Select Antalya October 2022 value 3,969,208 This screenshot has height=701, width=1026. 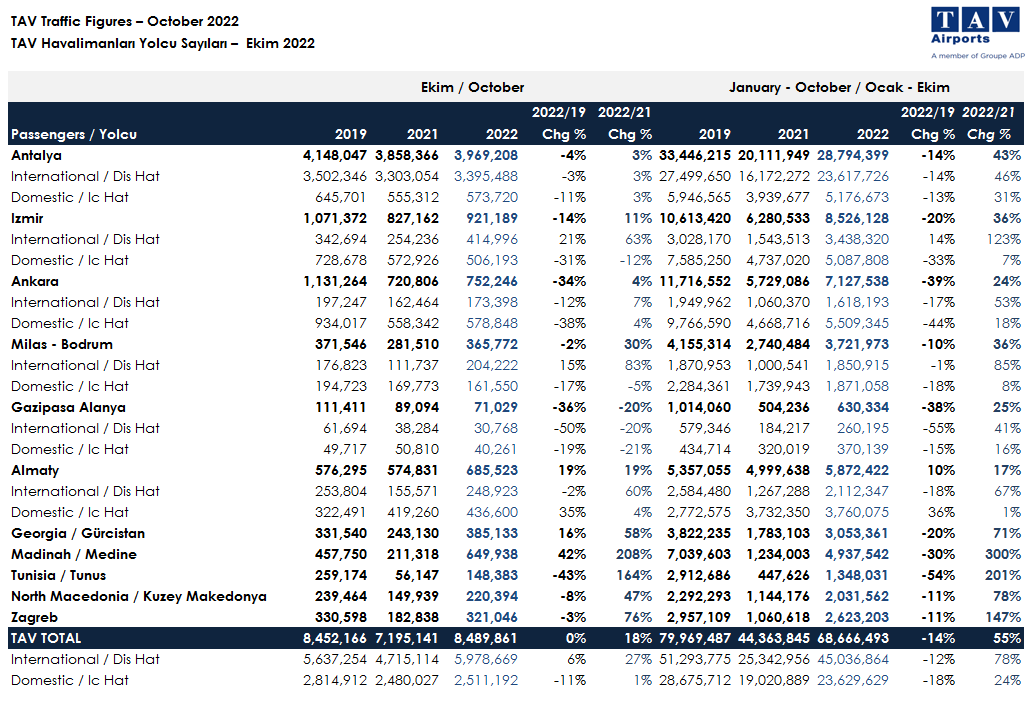click(x=486, y=156)
